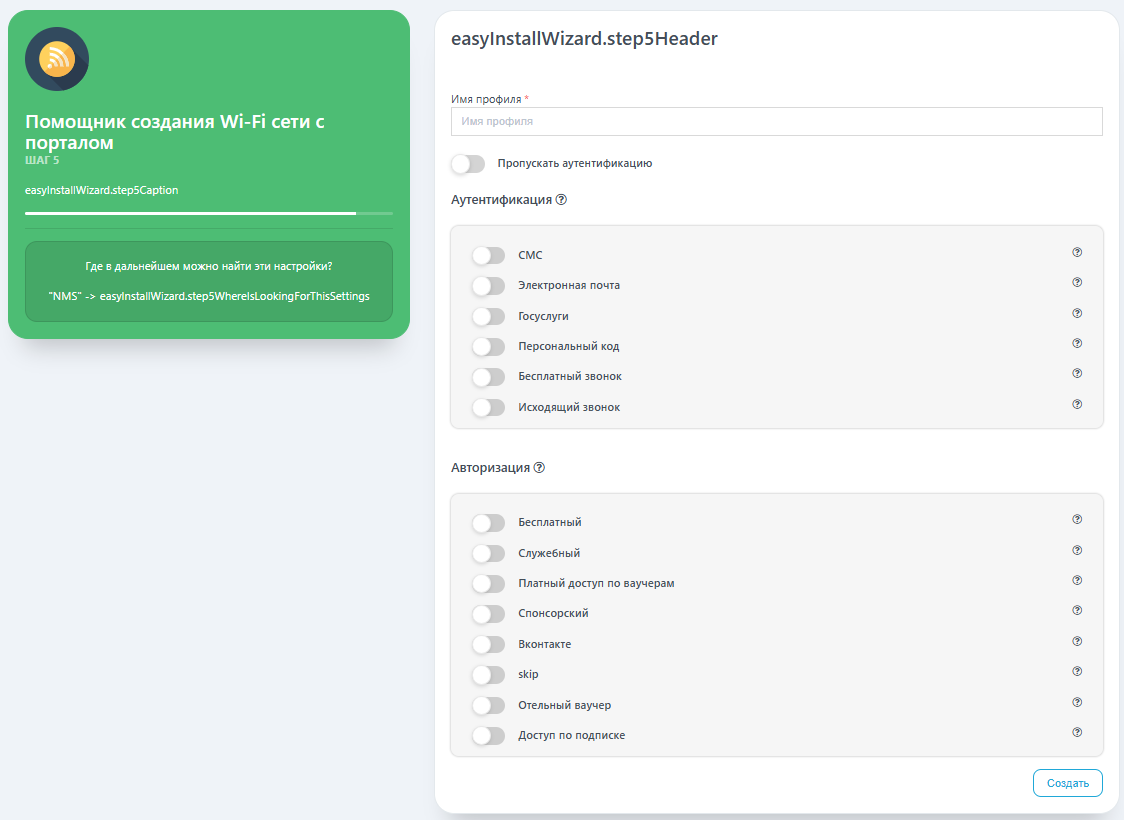The image size is (1124, 820).
Task: Show help for Служебный authorization
Action: point(1077,550)
